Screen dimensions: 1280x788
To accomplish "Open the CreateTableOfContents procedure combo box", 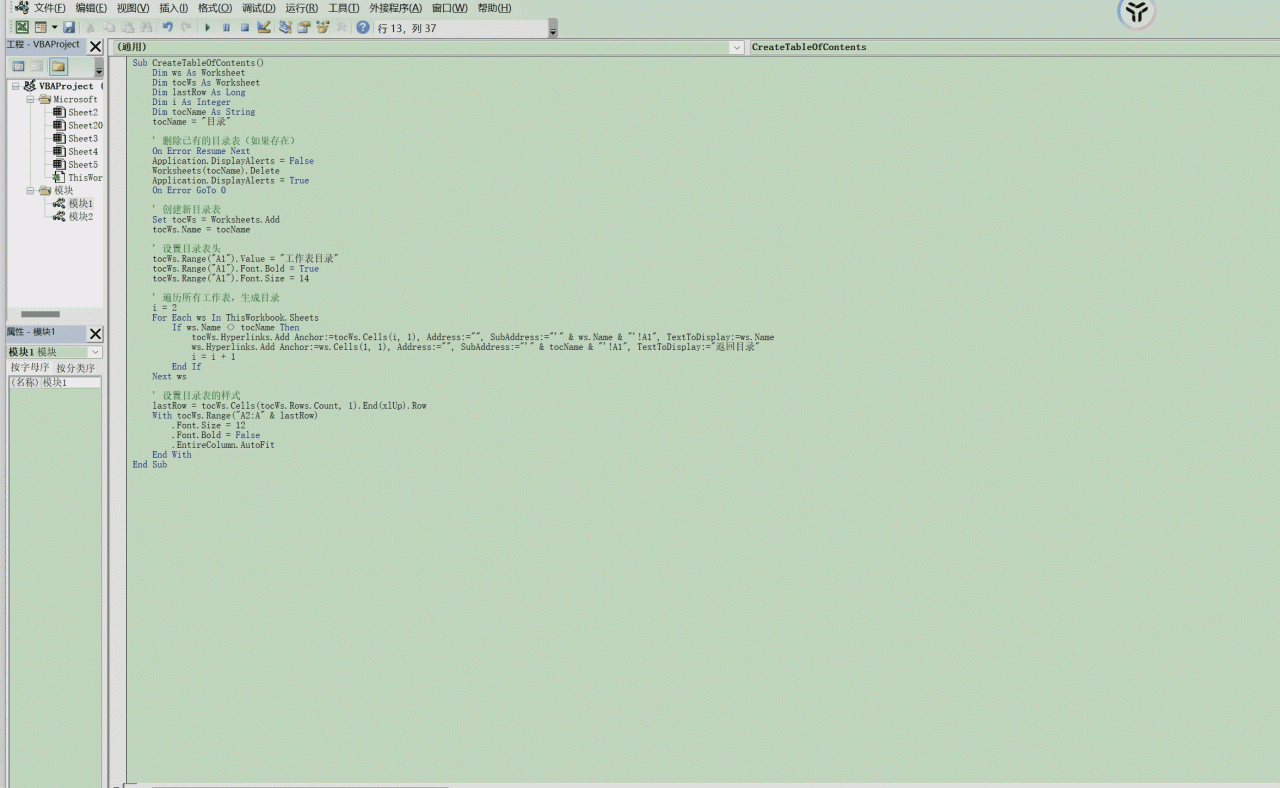I will 1013,47.
